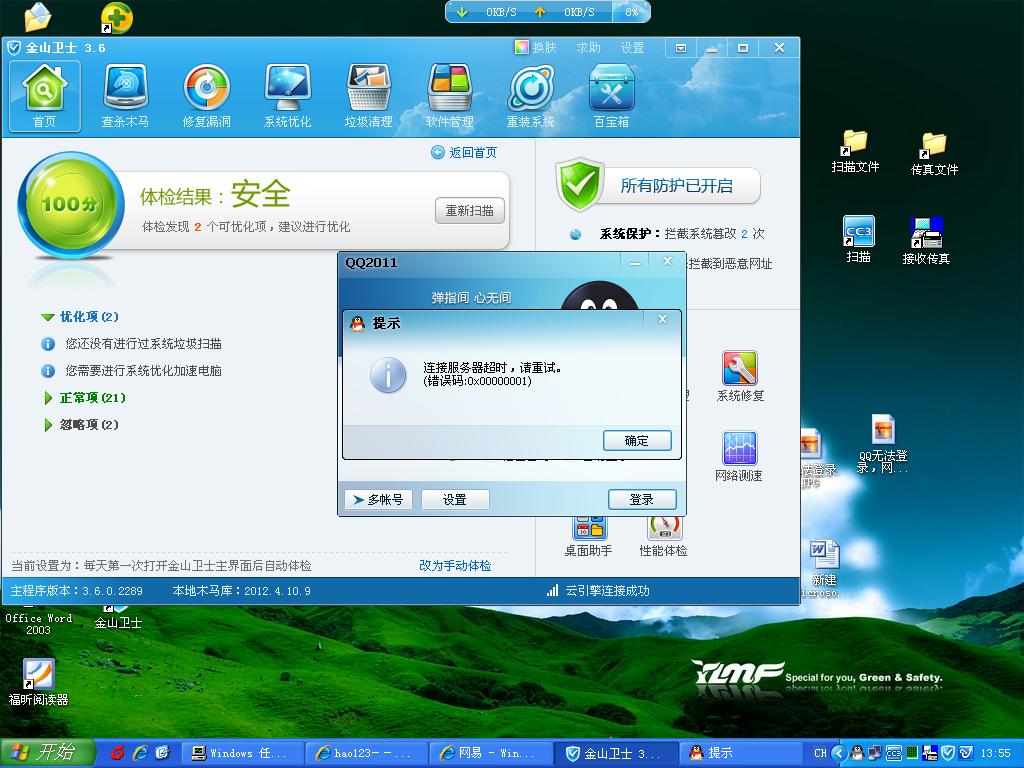Open 系统修复 tool icon
Image resolution: width=1024 pixels, height=768 pixels.
pyautogui.click(x=740, y=376)
